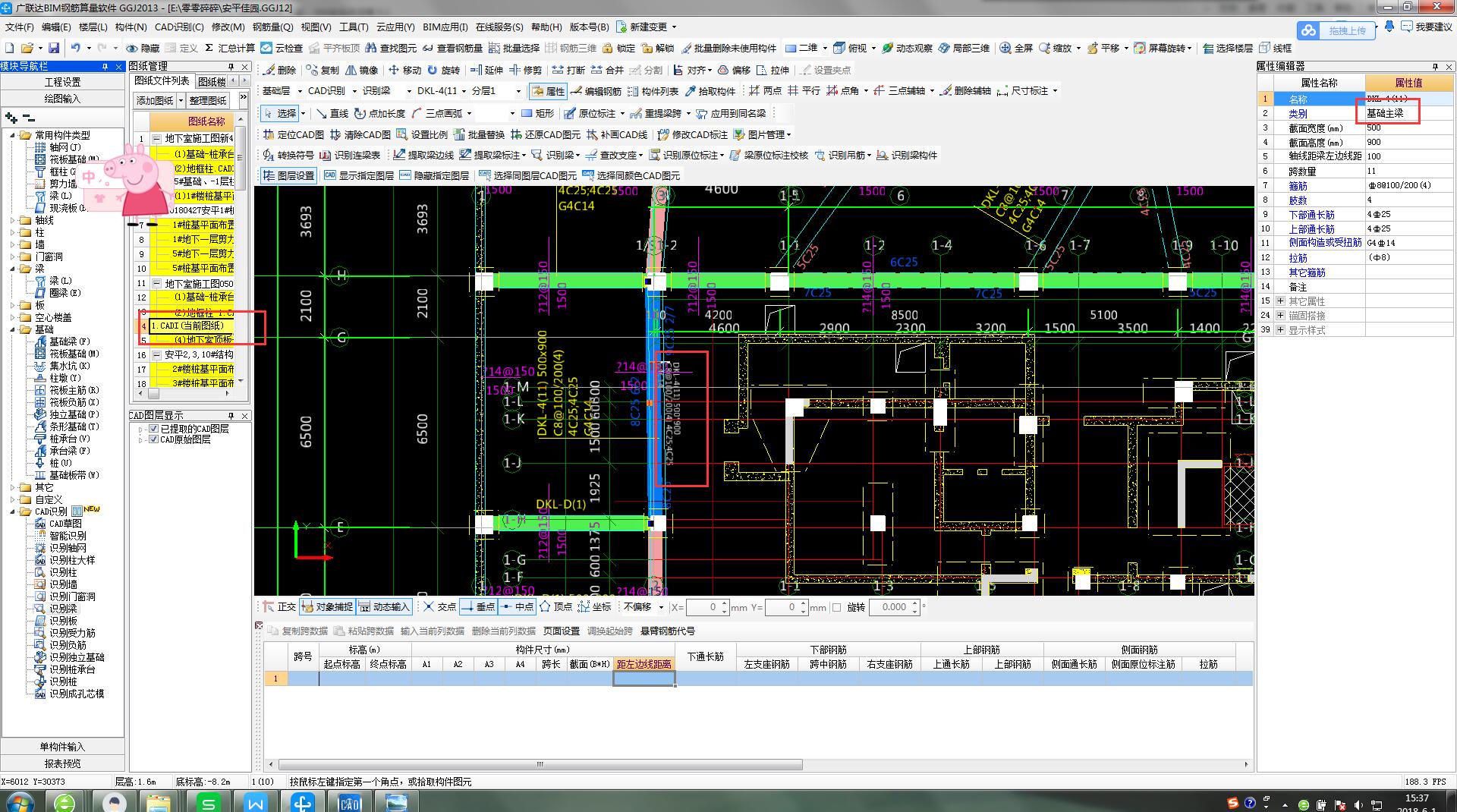Click the 打断 break tool
The image size is (1457, 812).
[568, 70]
